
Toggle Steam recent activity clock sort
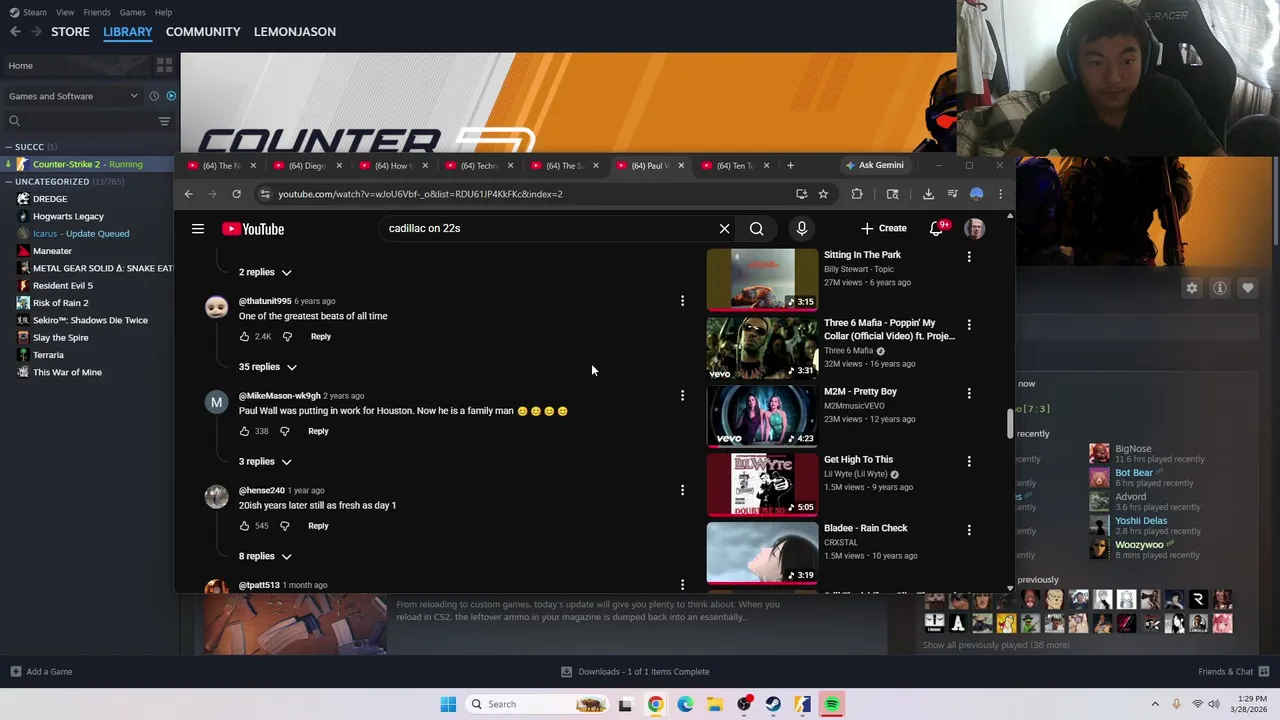coord(154,96)
